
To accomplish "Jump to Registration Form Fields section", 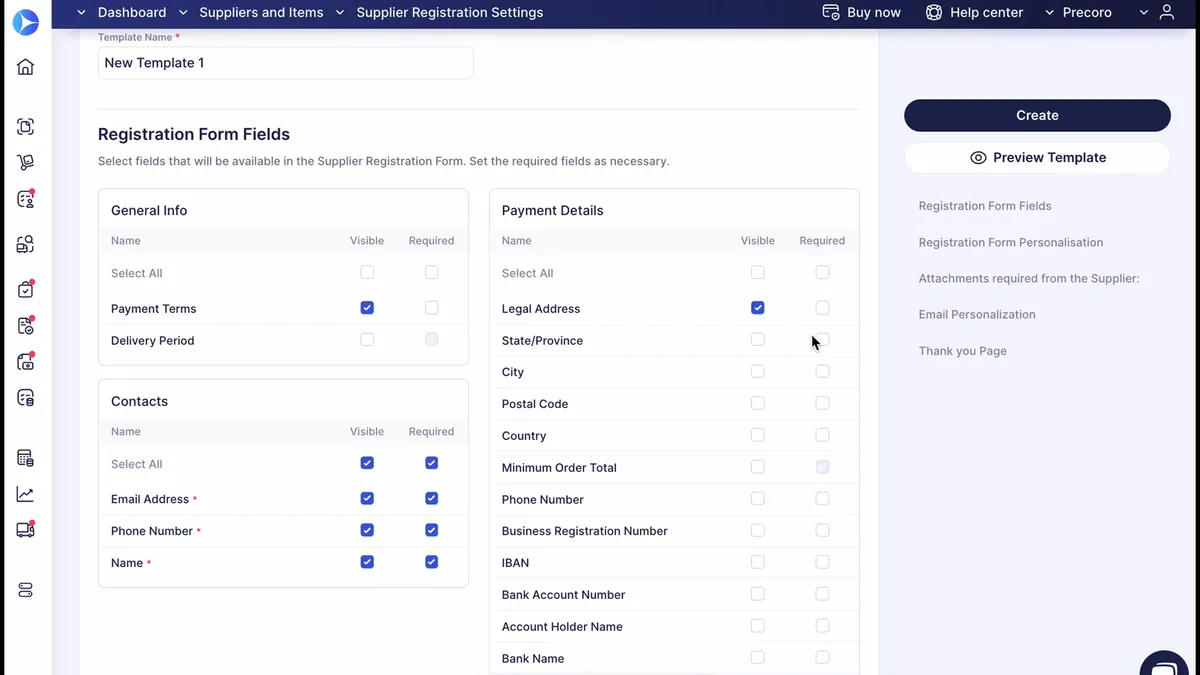I will coord(985,206).
